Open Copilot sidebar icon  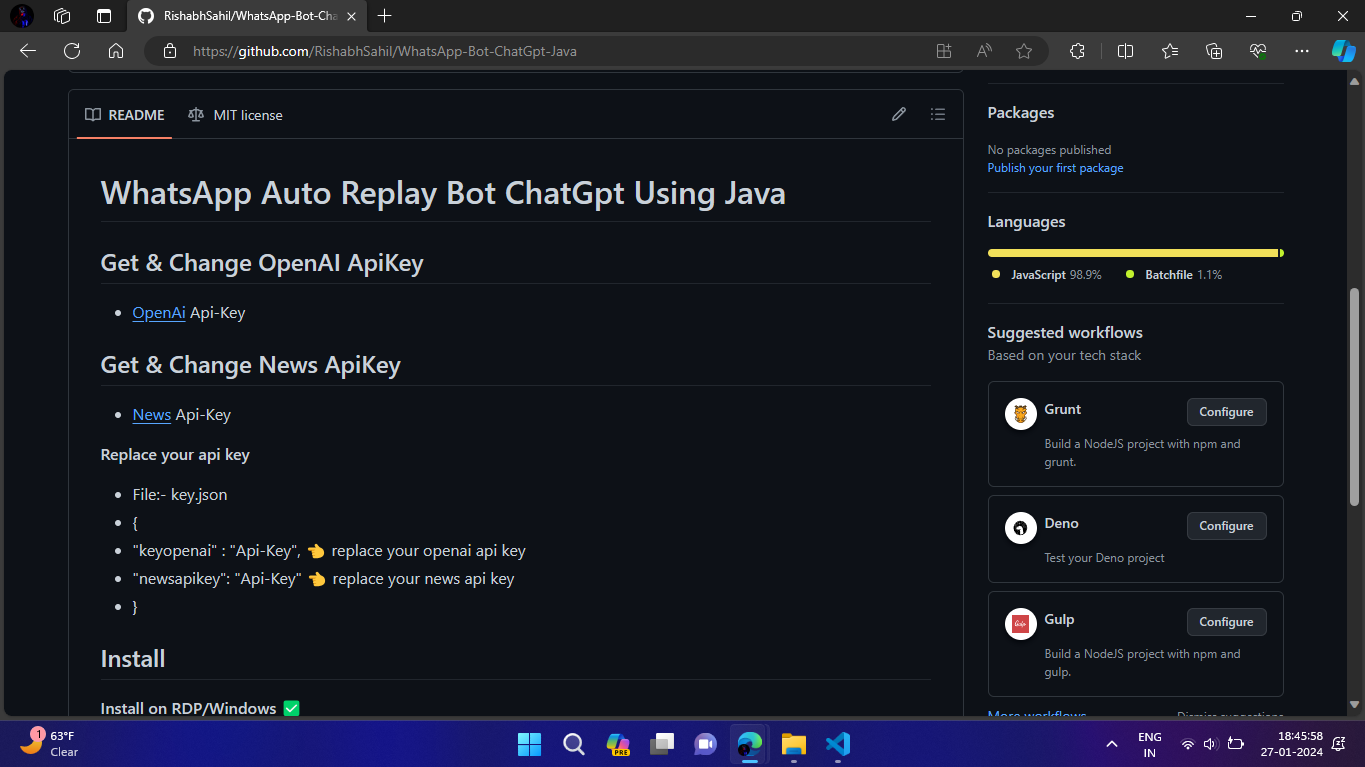pos(1342,51)
